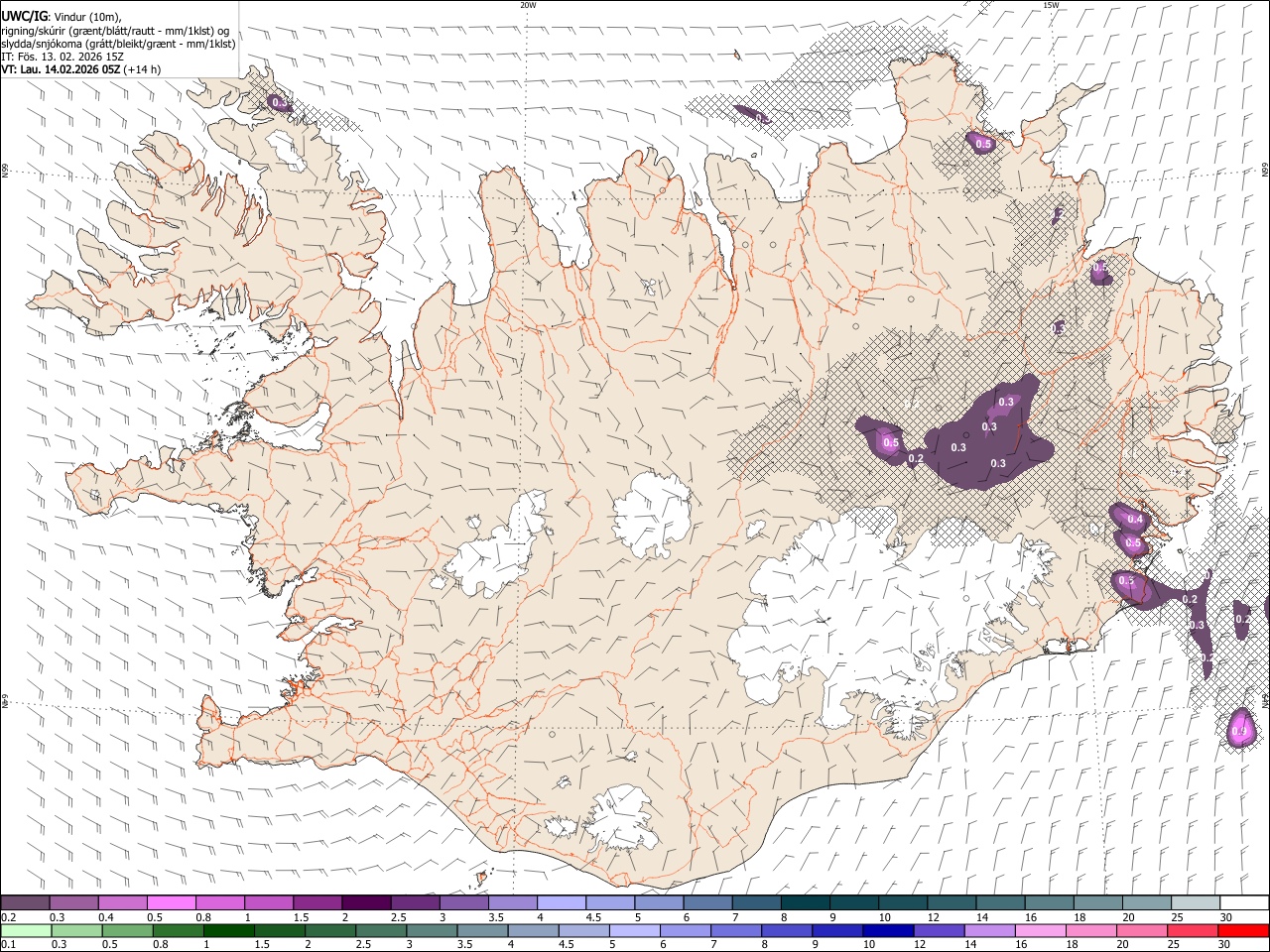Select the 'slydda/snjókoma (grátt/bleikt/grænt - mm/1klst)' line
This screenshot has height=952, width=1270.
119,44
